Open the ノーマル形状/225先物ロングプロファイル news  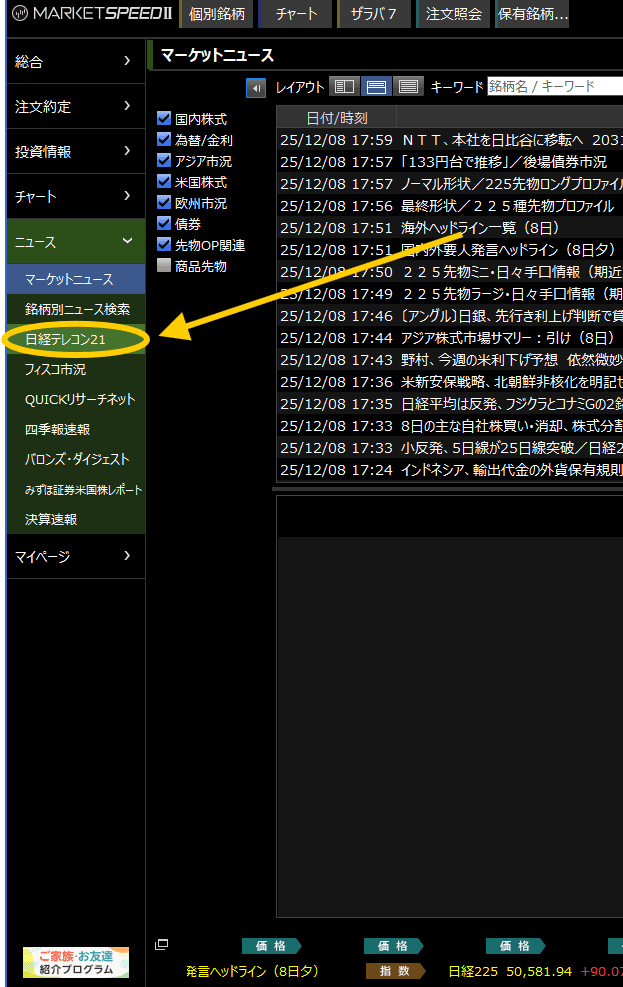coord(450,184)
